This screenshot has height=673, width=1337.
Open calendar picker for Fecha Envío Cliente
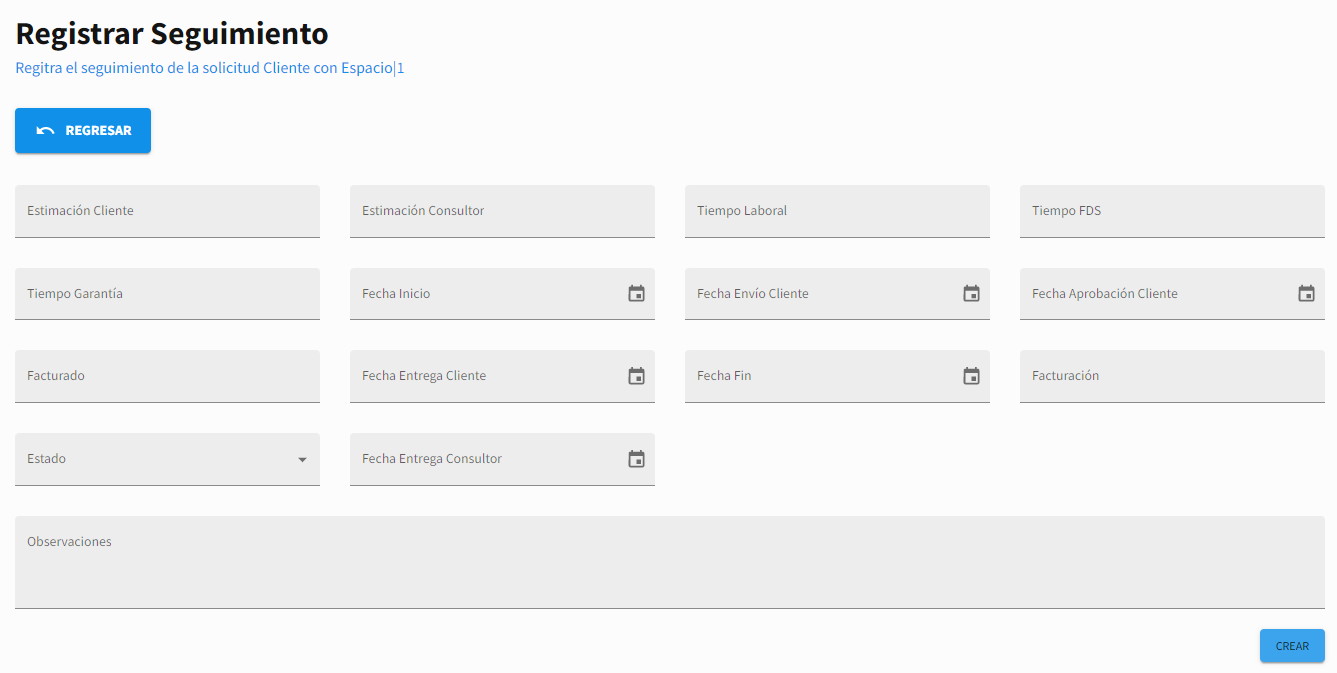(x=971, y=294)
